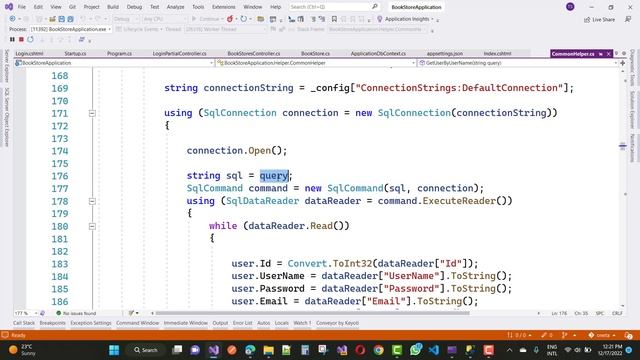The image size is (640, 360).
Task: Open the Immediate Window panel
Action: point(186,323)
